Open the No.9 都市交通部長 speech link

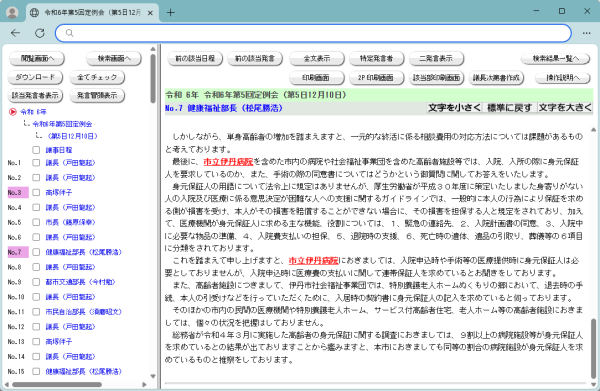tap(80, 282)
